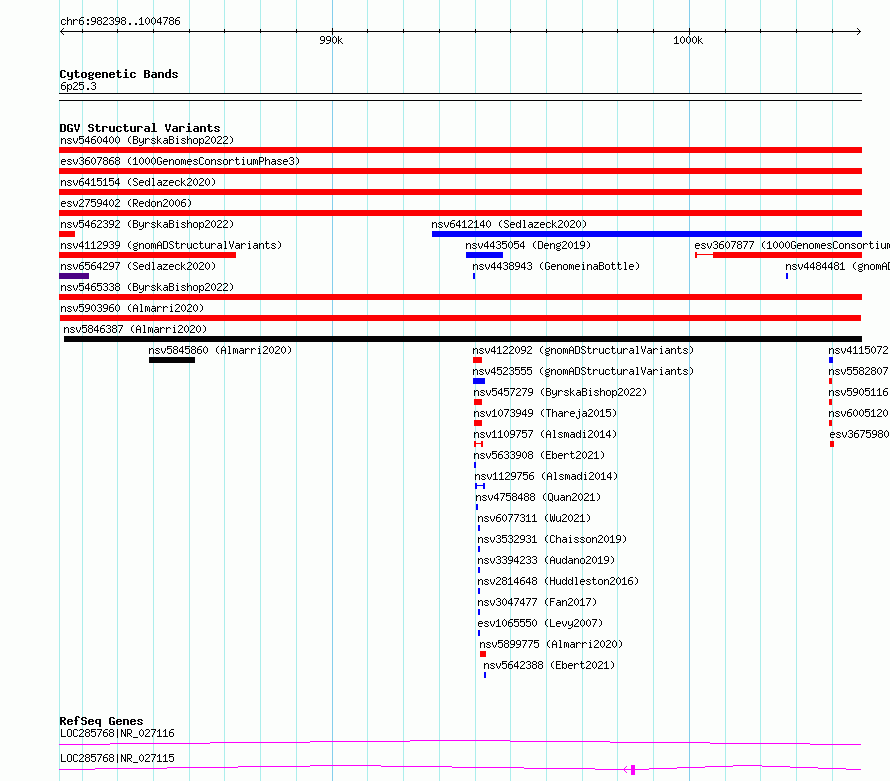Click the nsv3047477 (Fan2017) label
This screenshot has width=890, height=781.
click(537, 602)
